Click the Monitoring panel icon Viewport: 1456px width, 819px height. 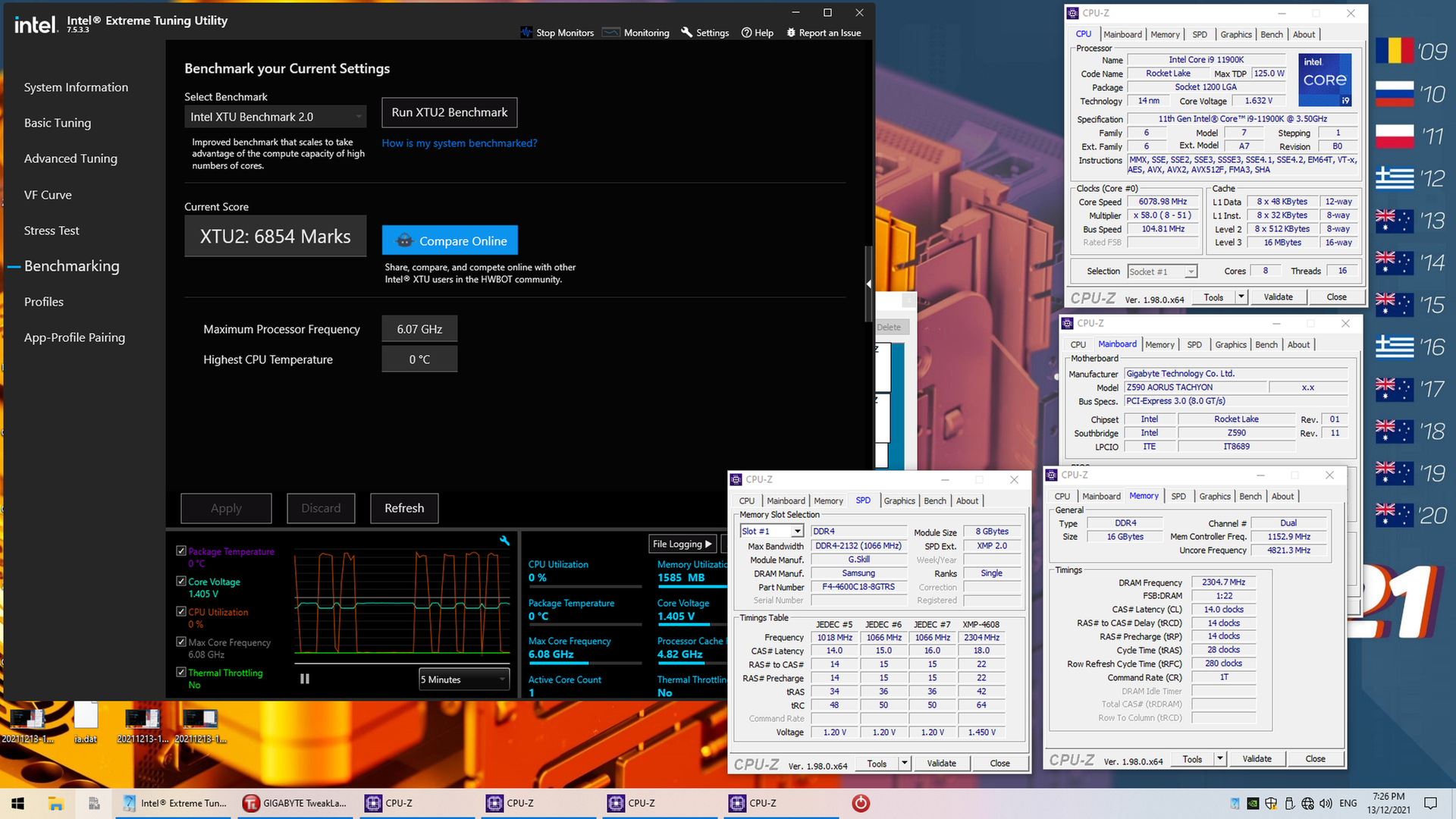610,33
